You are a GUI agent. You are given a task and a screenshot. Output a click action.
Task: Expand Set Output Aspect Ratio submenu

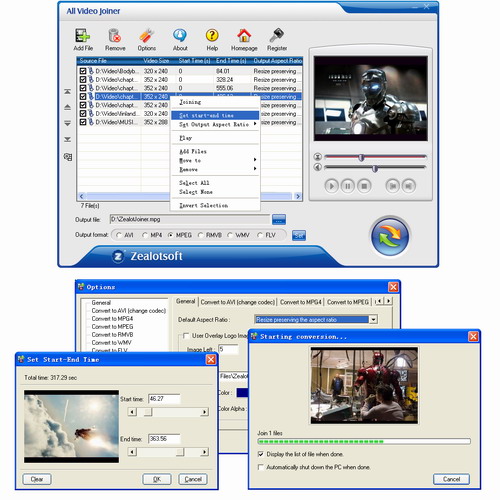coord(215,124)
